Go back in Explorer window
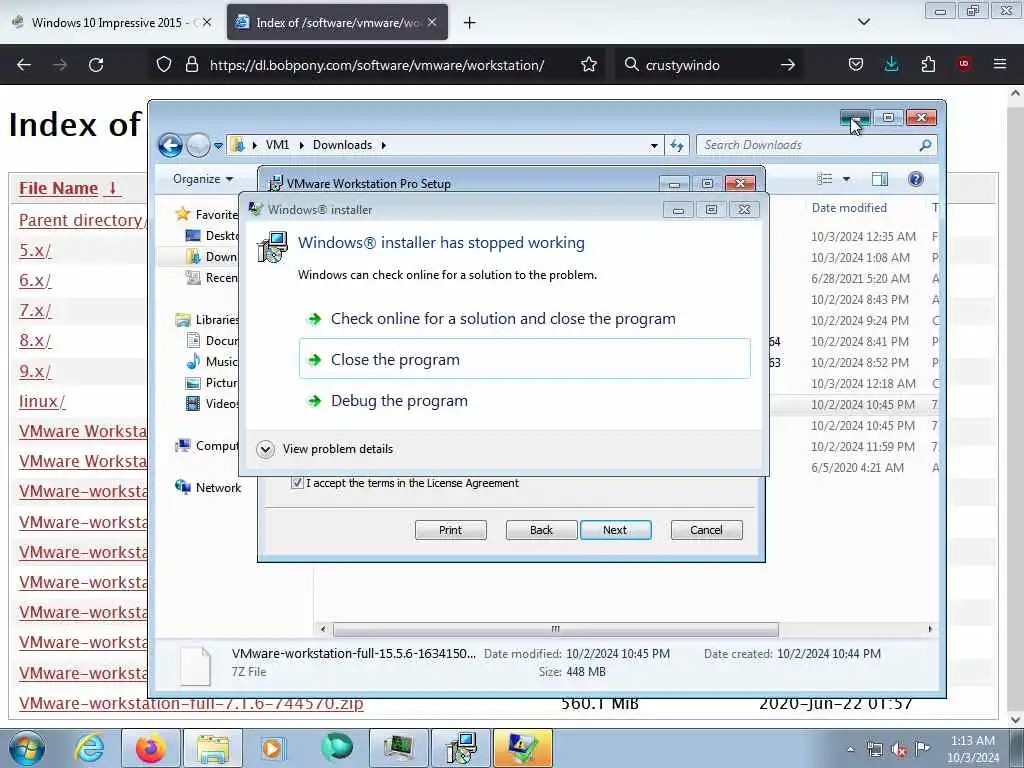Image resolution: width=1024 pixels, height=768 pixels. [170, 145]
